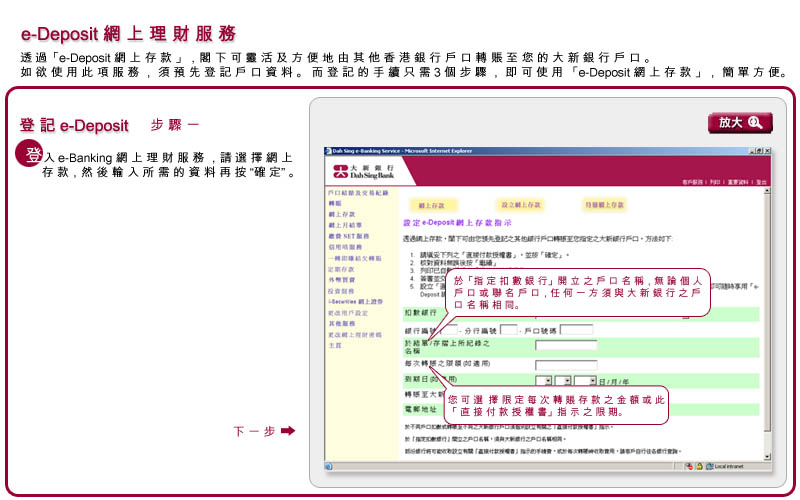Open 更改用戶設定 sidebar entry
This screenshot has height=500, width=800.
[x=348, y=313]
